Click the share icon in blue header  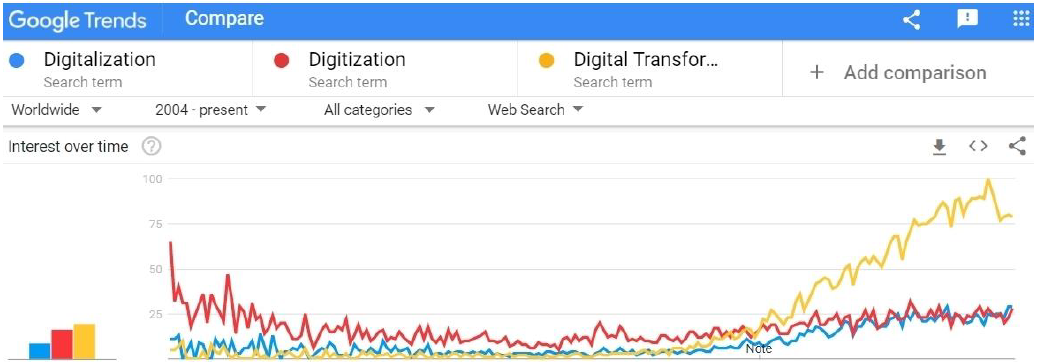point(911,21)
